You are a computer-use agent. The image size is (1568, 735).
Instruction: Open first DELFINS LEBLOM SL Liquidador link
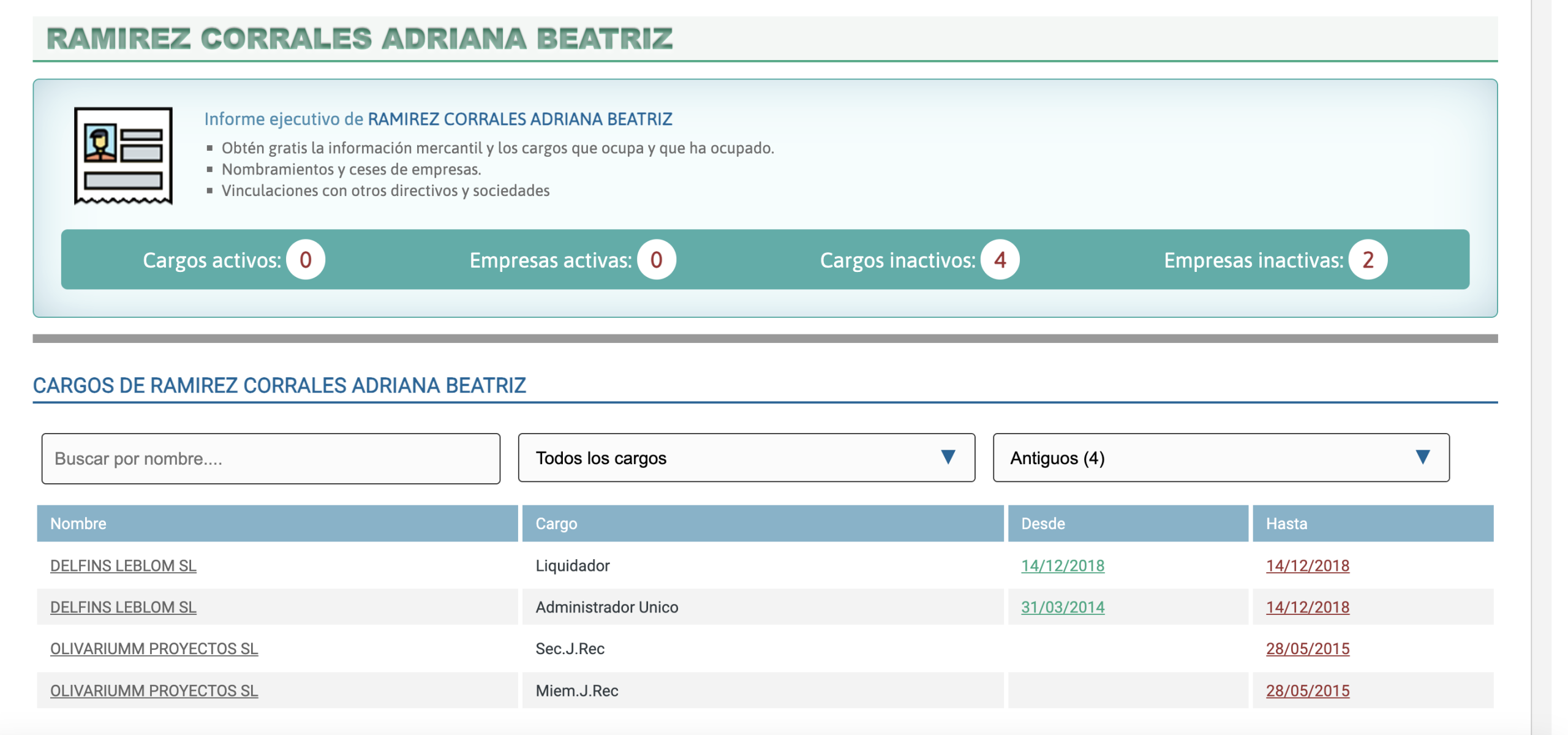[123, 565]
